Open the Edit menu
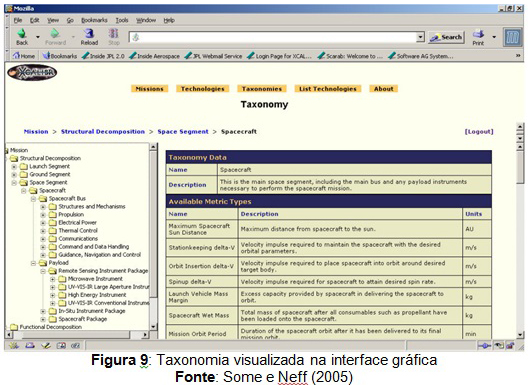Viewport: 528px width, 385px height. [x=34, y=20]
